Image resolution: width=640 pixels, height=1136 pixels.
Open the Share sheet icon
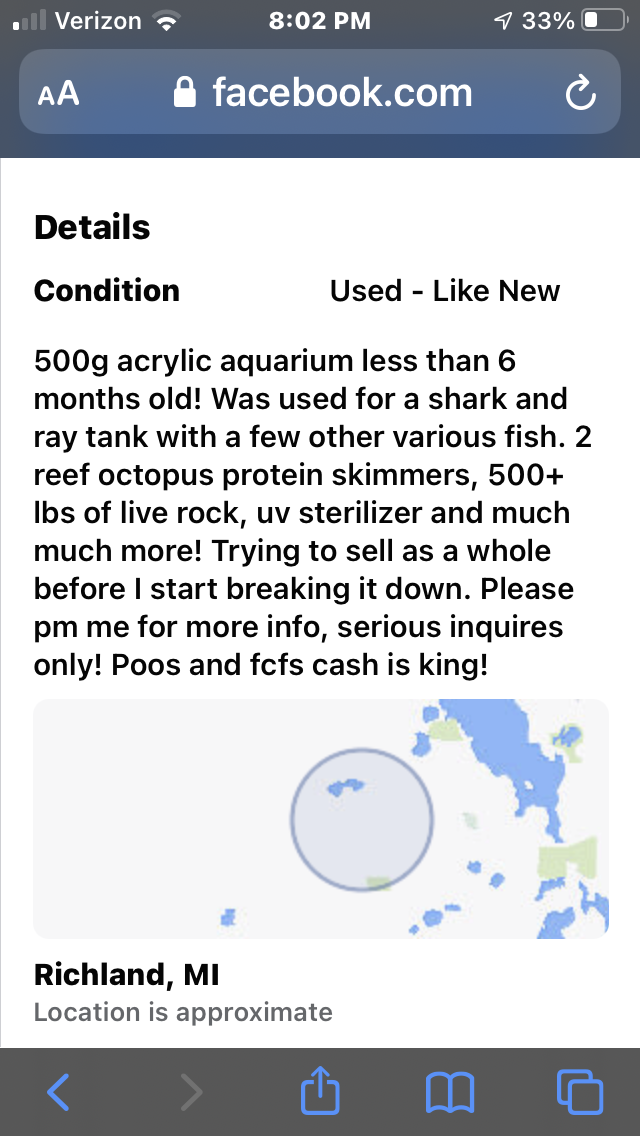[x=320, y=1090]
